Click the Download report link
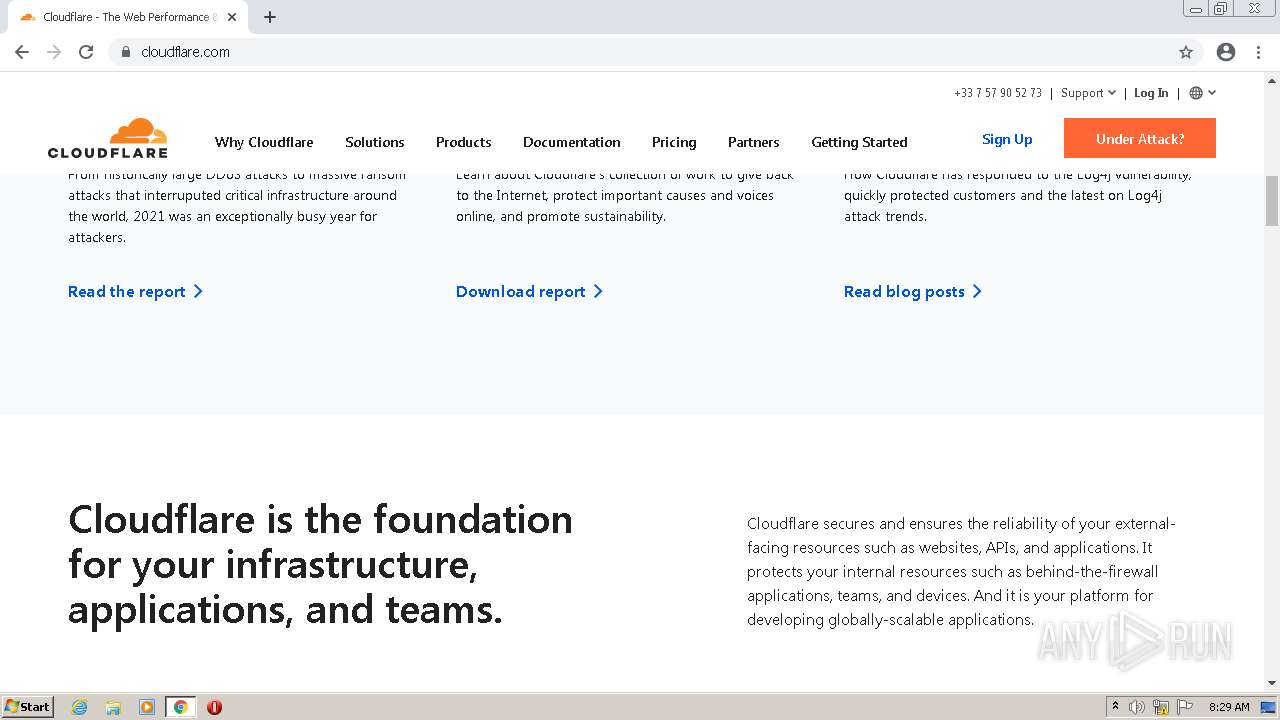Viewport: 1280px width, 720px height. (529, 292)
